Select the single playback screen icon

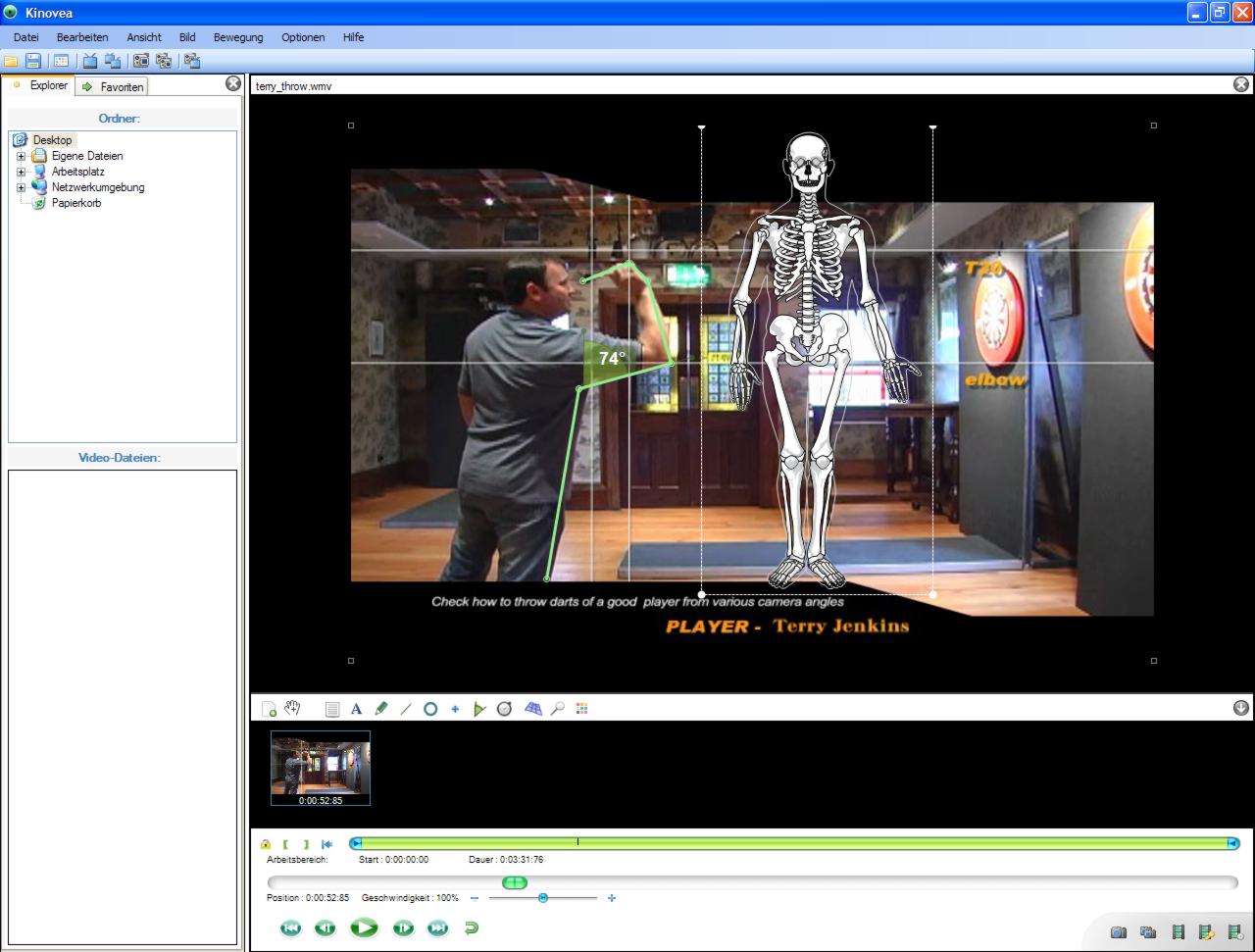pyautogui.click(x=90, y=61)
